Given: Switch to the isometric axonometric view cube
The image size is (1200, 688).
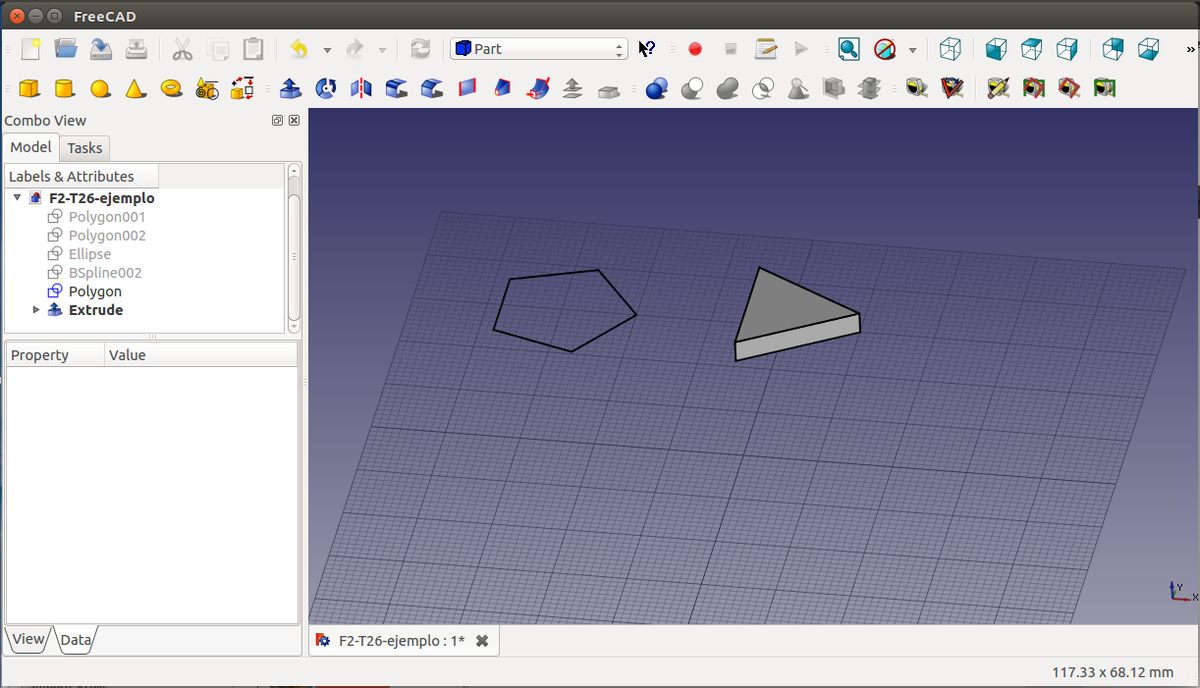Looking at the screenshot, I should 950,49.
